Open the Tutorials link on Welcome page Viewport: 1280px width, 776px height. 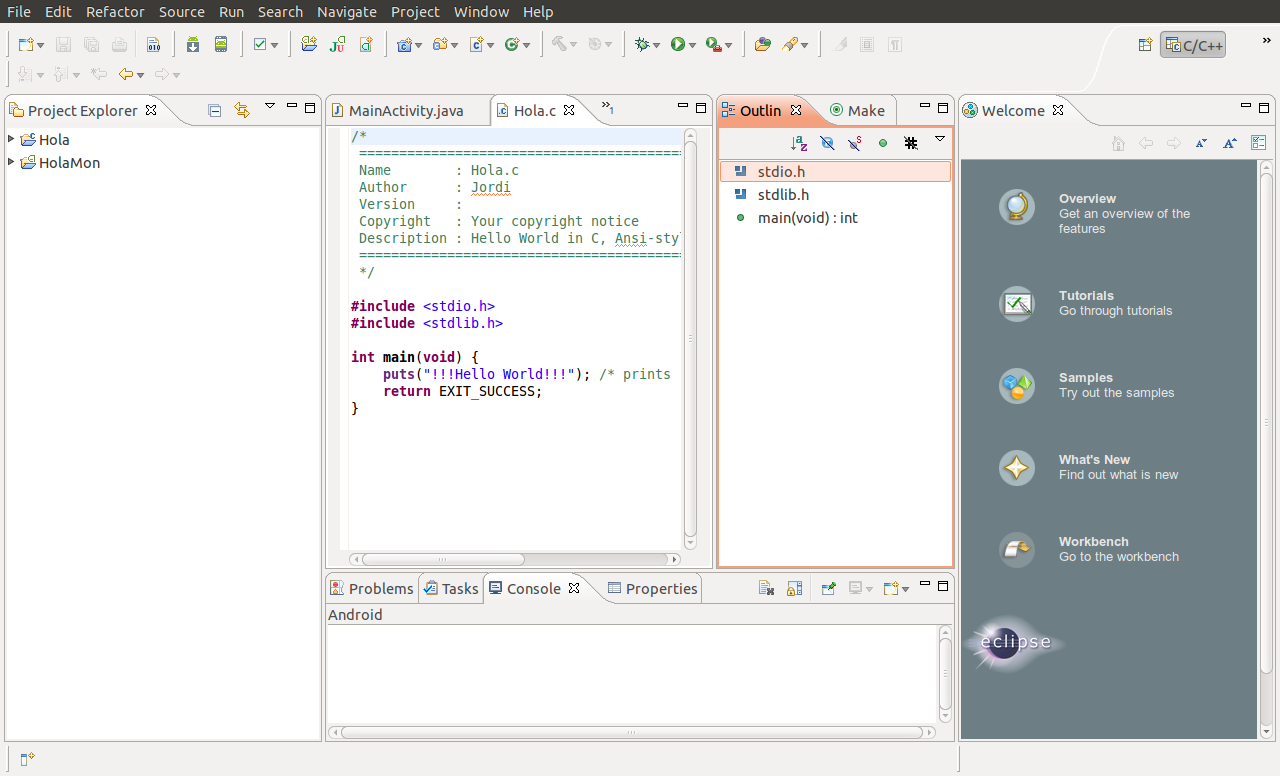1086,296
